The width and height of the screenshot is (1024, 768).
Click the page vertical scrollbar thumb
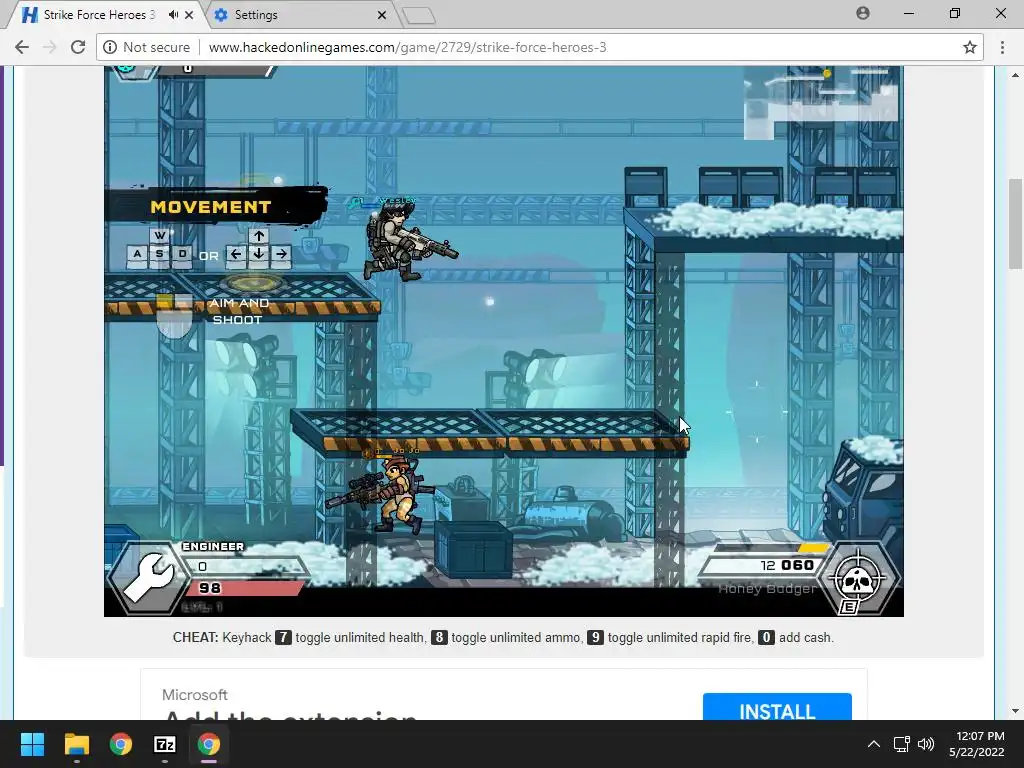coord(1016,223)
